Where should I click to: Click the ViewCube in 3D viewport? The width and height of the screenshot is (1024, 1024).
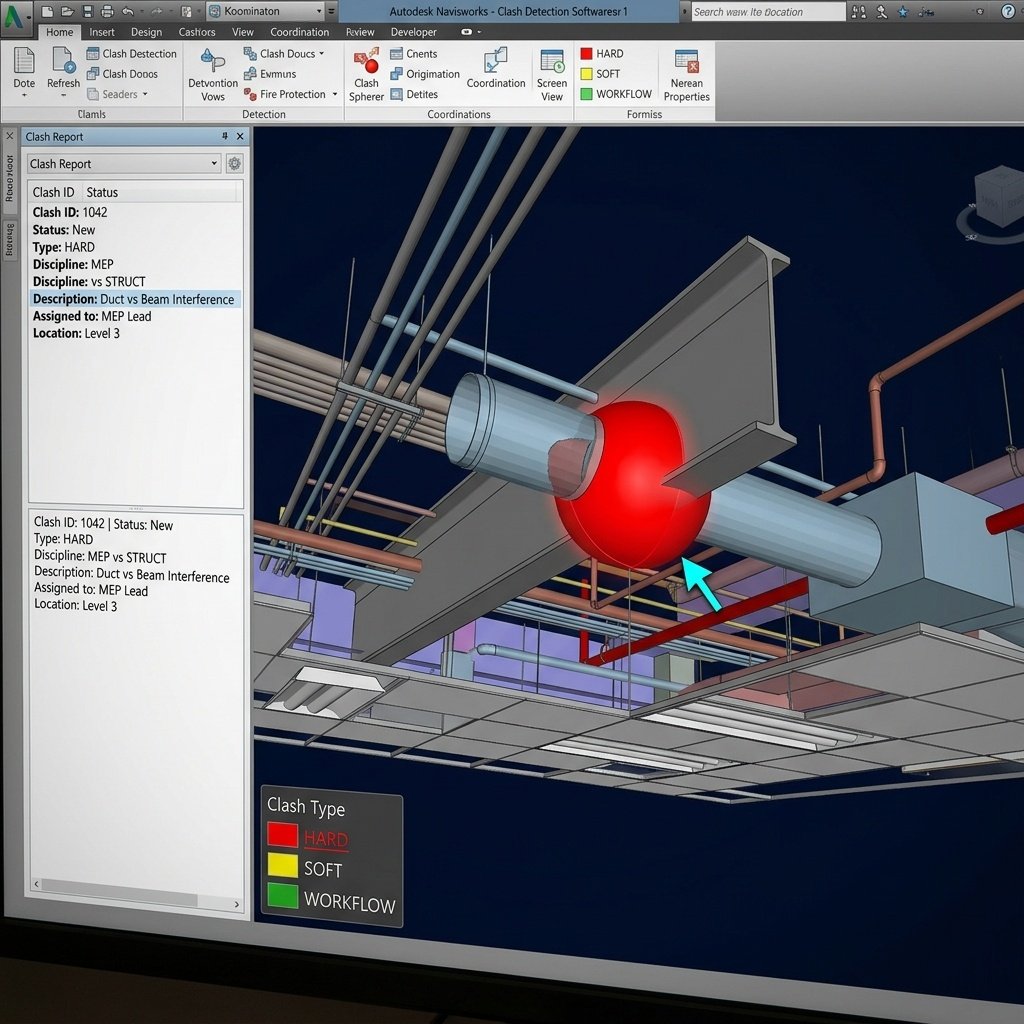pyautogui.click(x=998, y=196)
